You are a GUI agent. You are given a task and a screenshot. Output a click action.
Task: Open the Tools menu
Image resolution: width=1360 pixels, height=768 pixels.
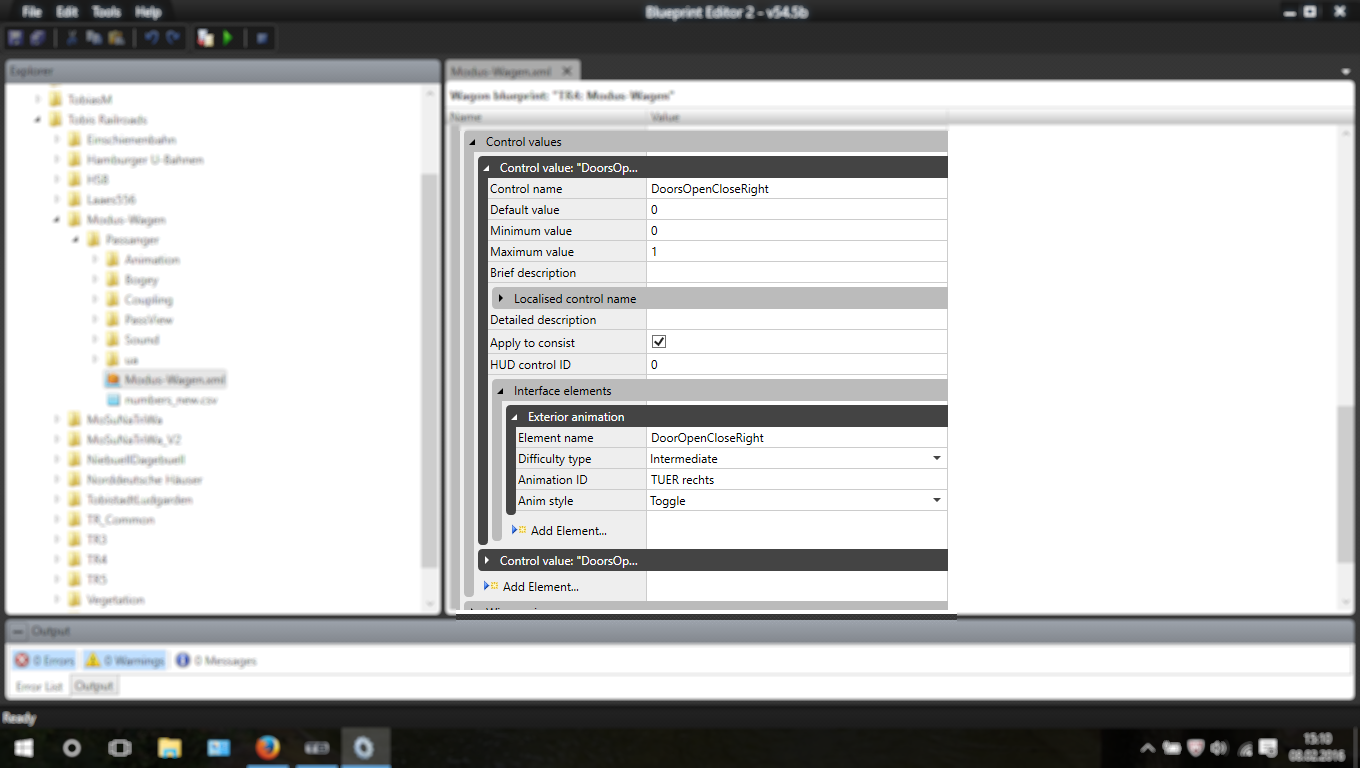coord(106,12)
